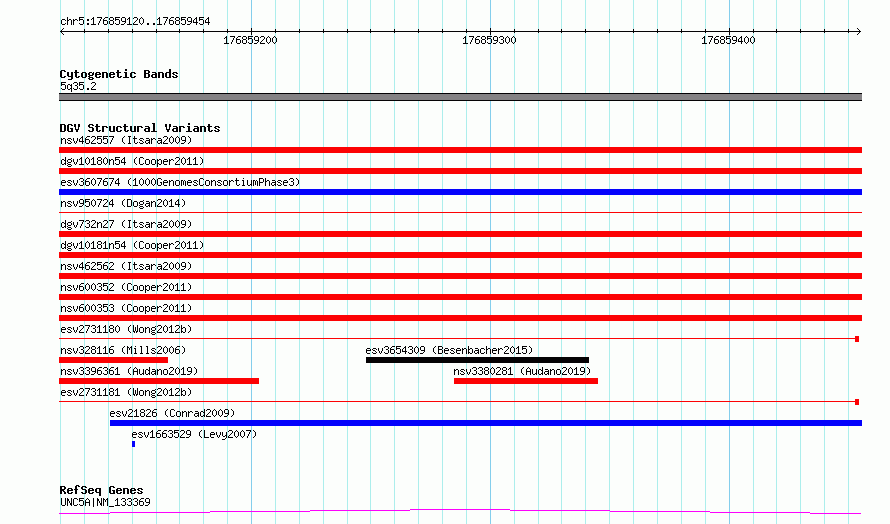
Task: Click the left arrow end of the ruler
Action: [62, 32]
